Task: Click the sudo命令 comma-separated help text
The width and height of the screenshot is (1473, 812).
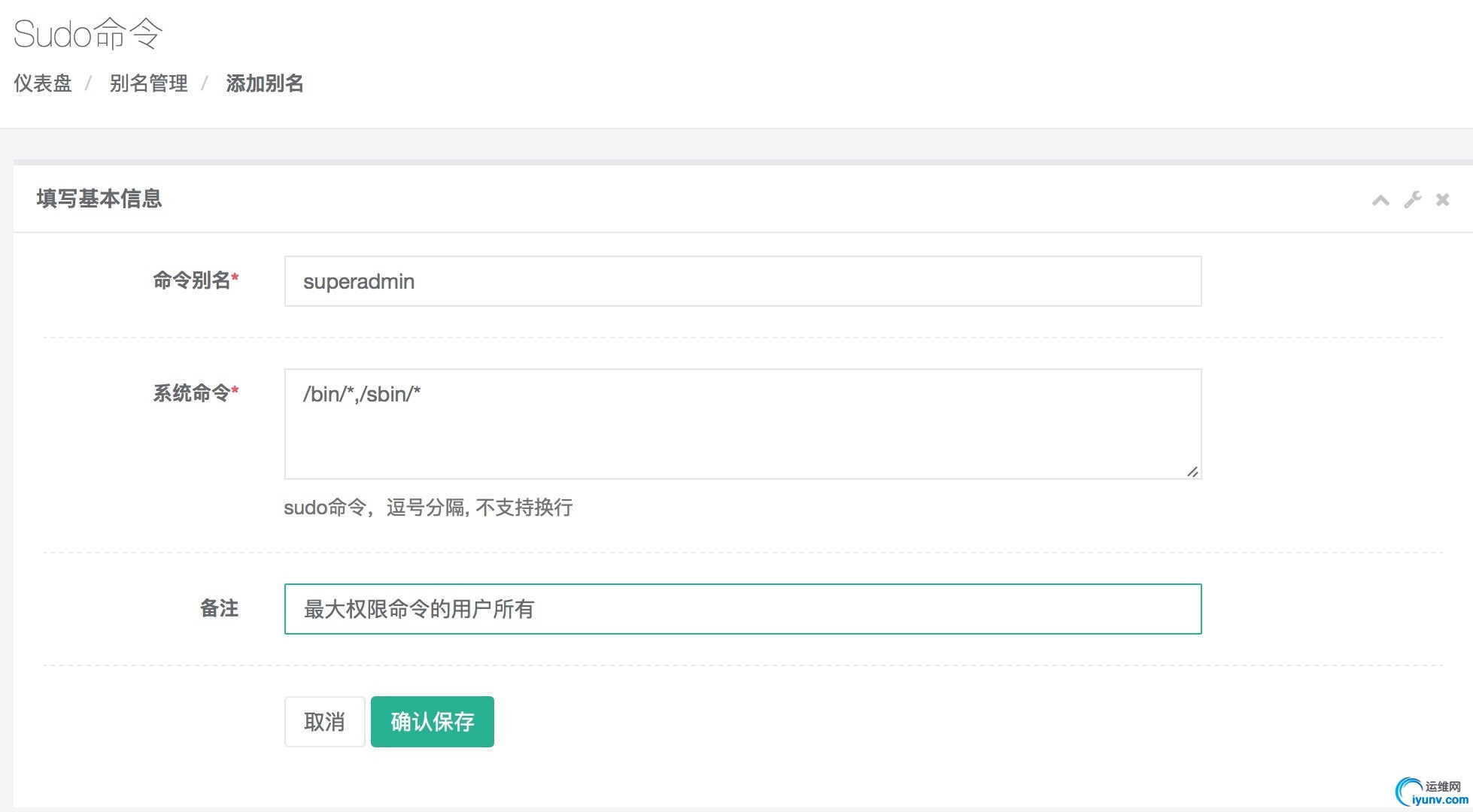Action: pos(427,507)
